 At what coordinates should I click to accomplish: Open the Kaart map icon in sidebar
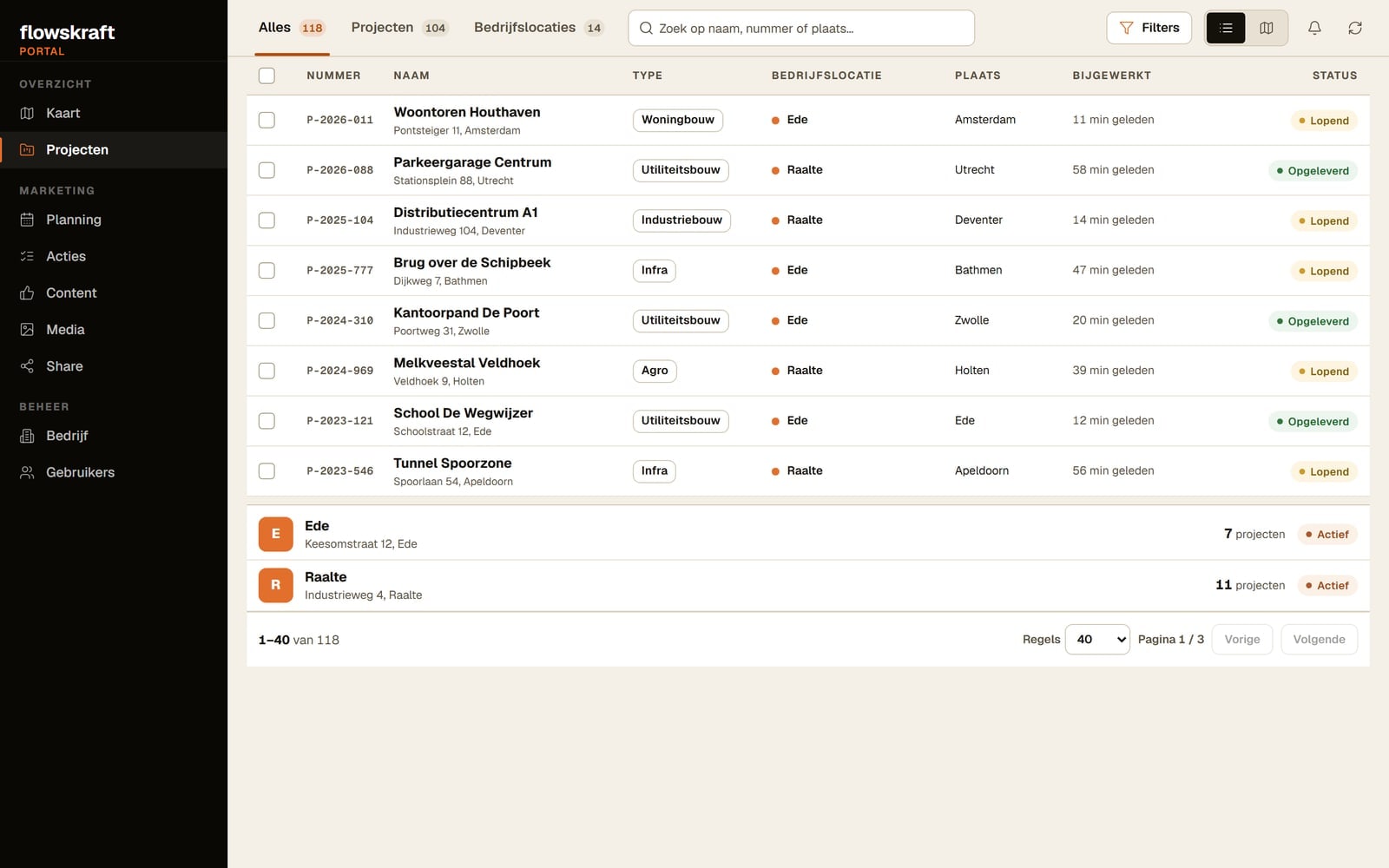27,113
